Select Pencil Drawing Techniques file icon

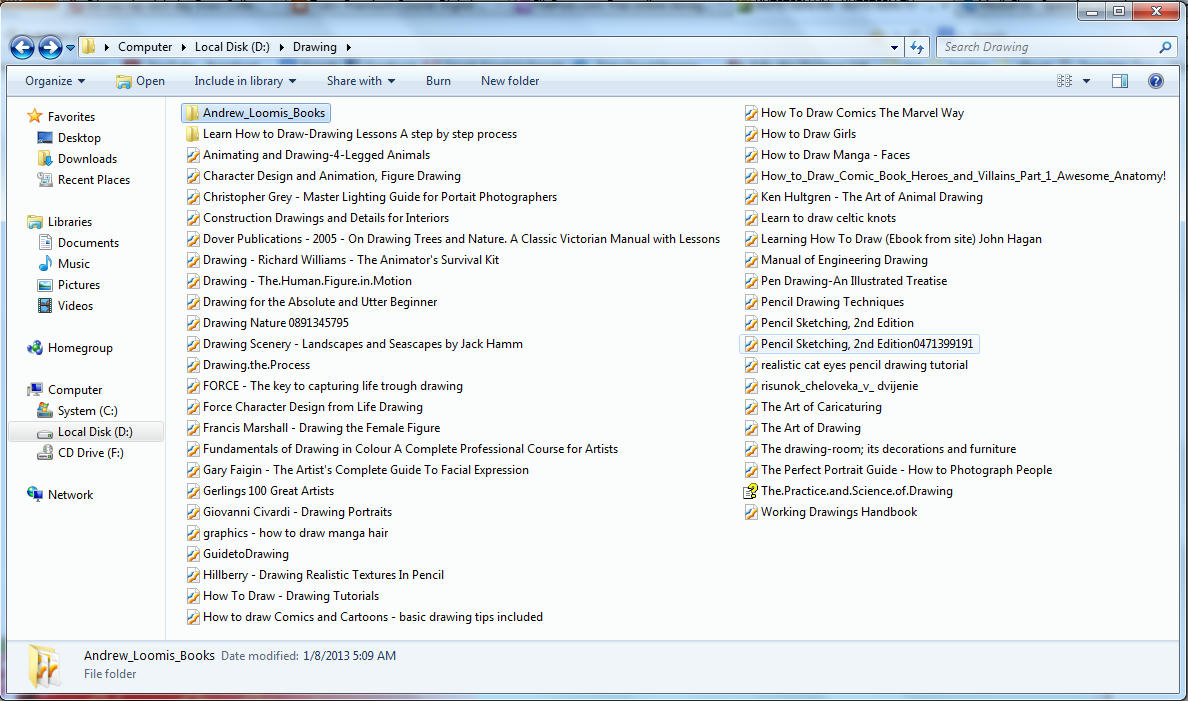(x=751, y=302)
